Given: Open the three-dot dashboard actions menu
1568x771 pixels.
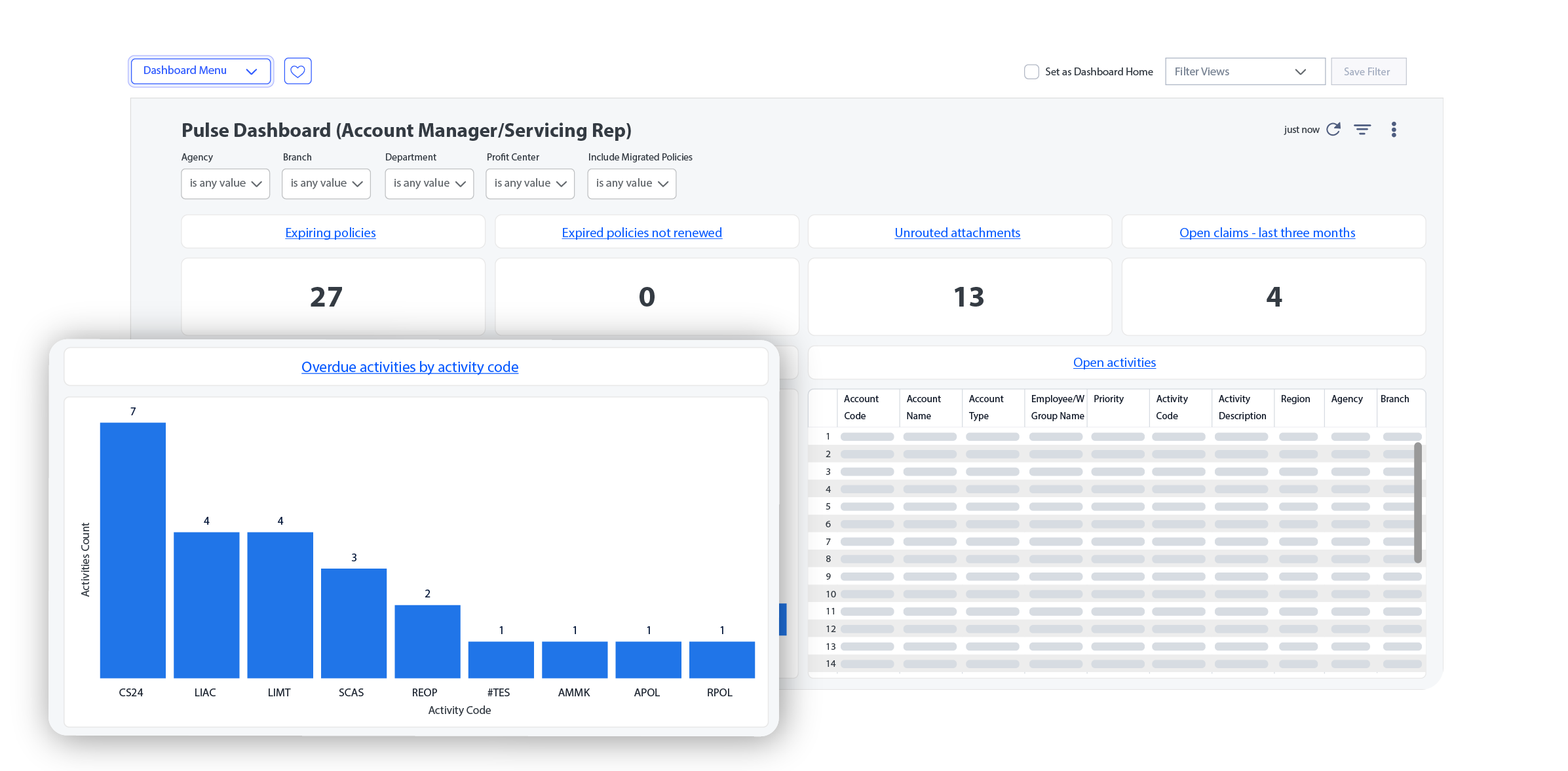Looking at the screenshot, I should (1394, 130).
